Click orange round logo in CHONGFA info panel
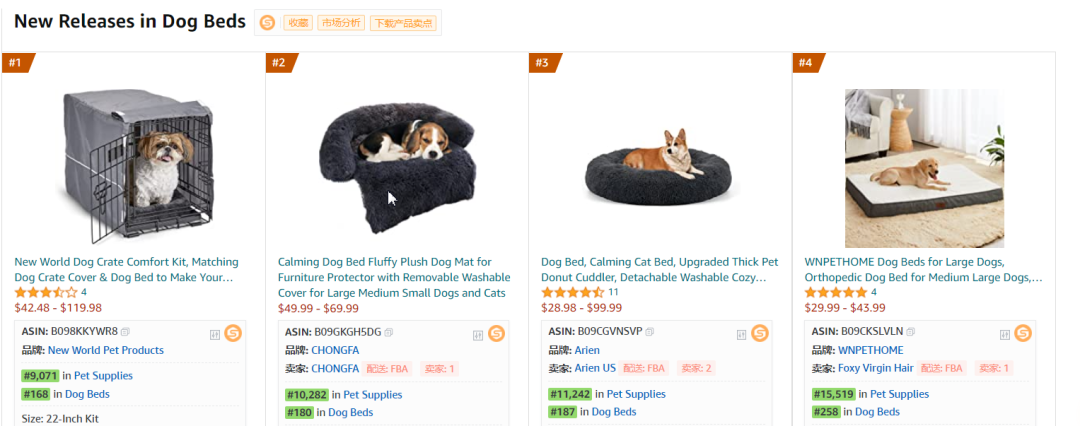Screen dimensions: 1080x426 click(x=496, y=333)
